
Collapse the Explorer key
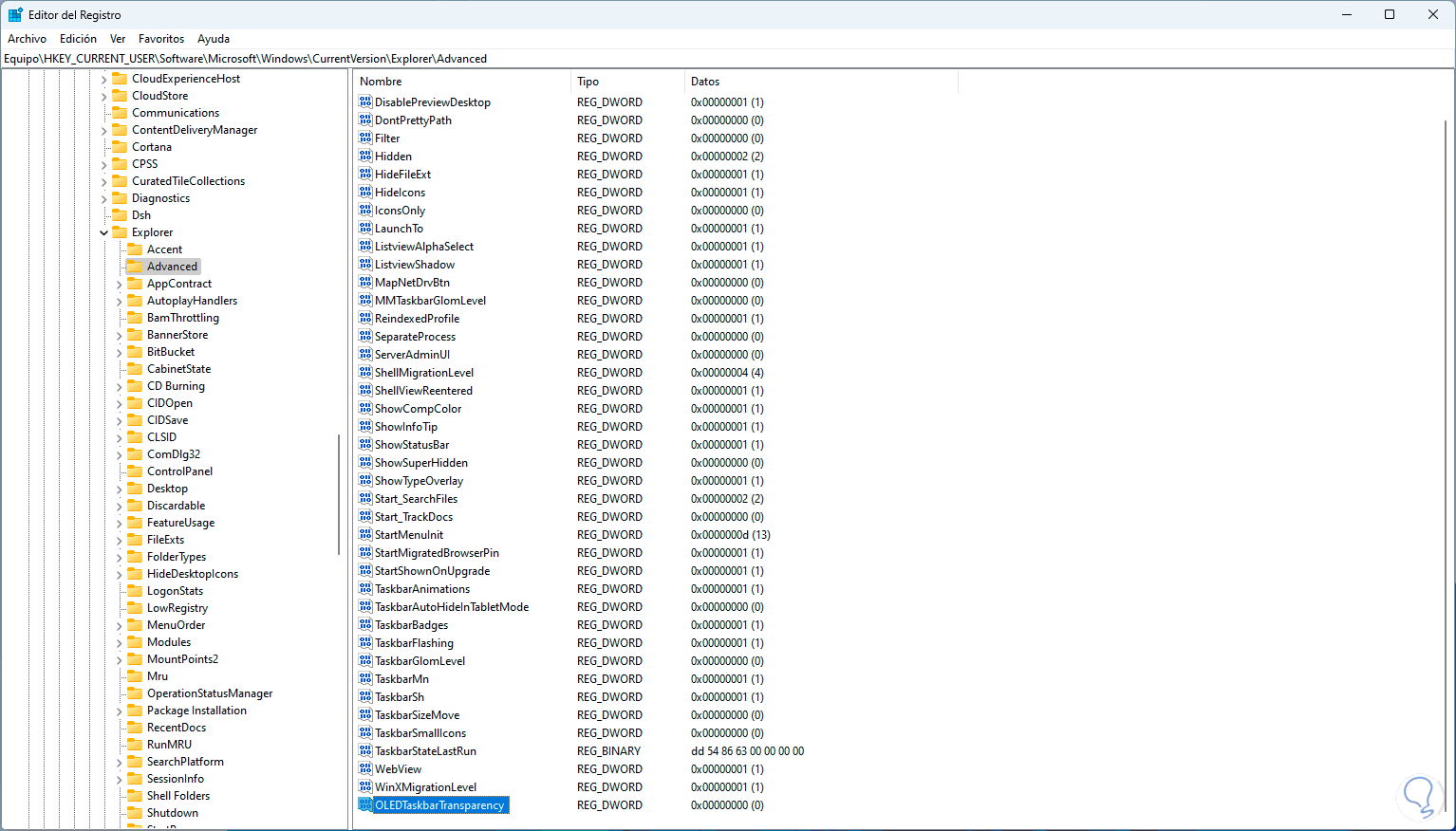point(104,232)
